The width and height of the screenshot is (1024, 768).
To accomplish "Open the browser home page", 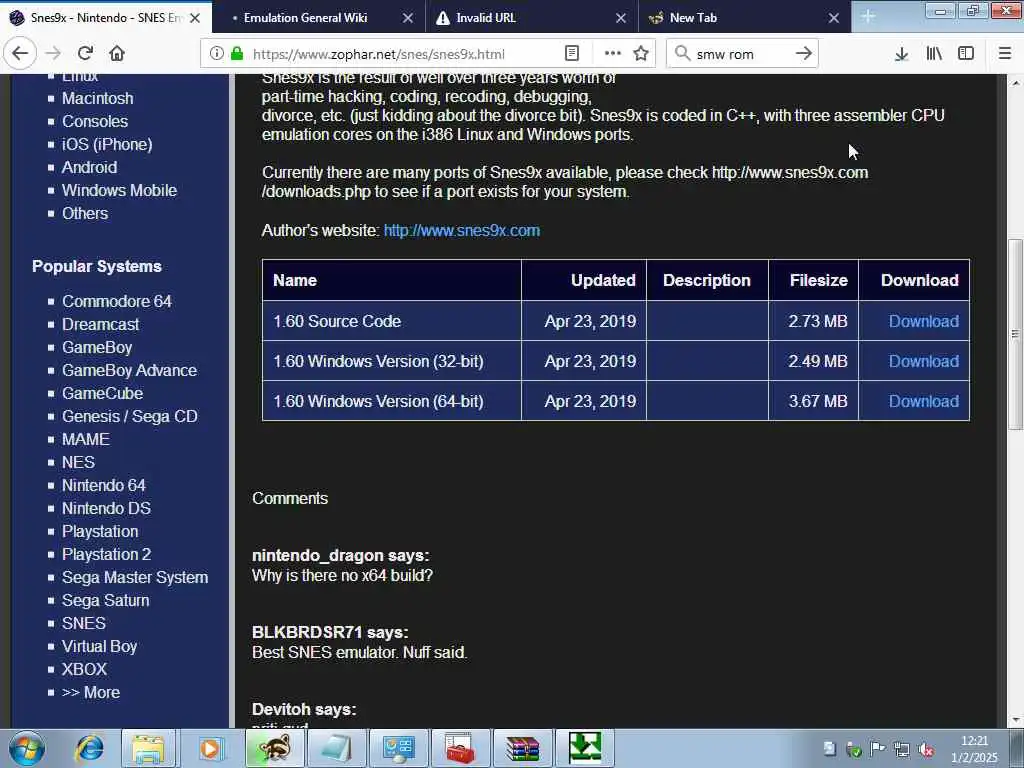I will (x=117, y=54).
